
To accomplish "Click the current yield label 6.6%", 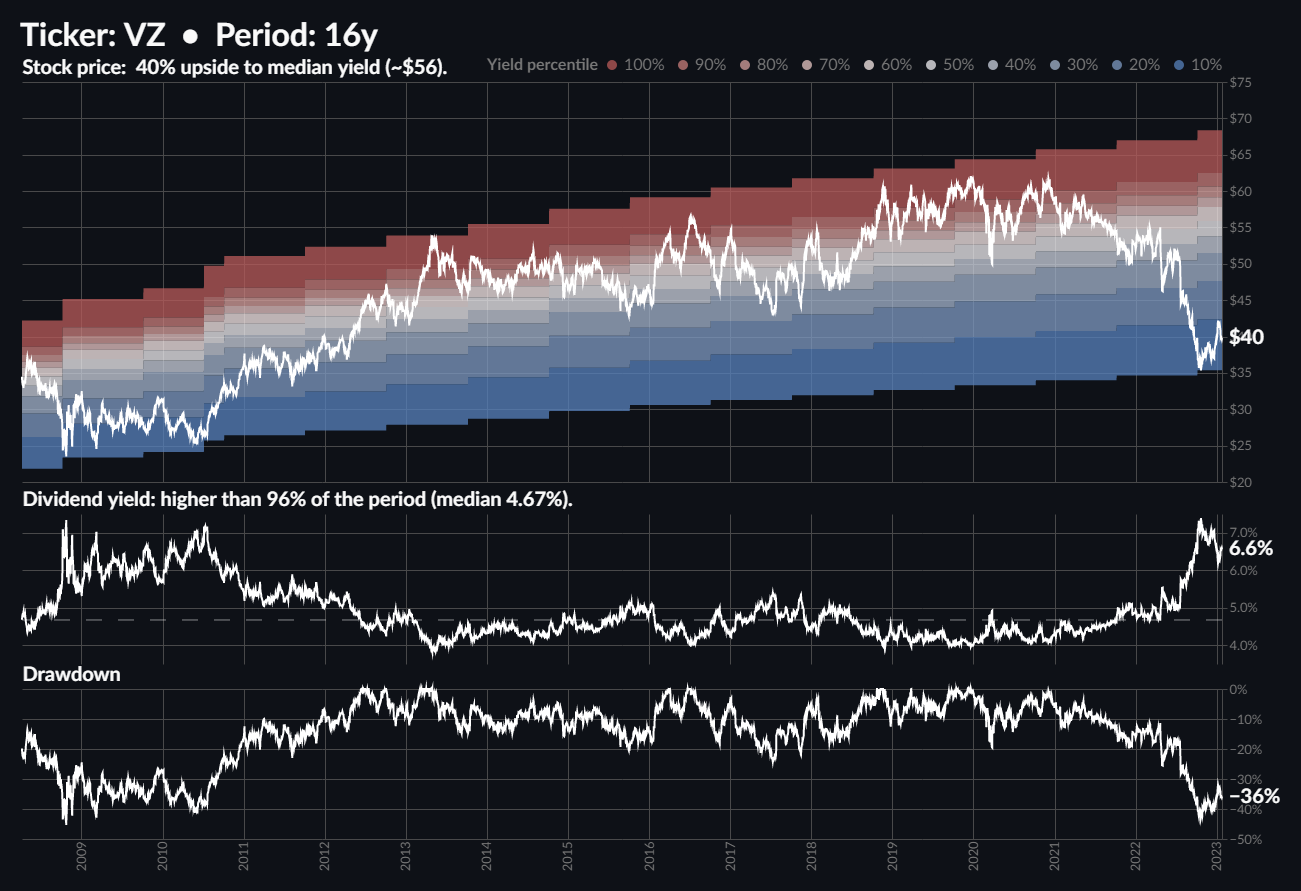I will [1251, 549].
